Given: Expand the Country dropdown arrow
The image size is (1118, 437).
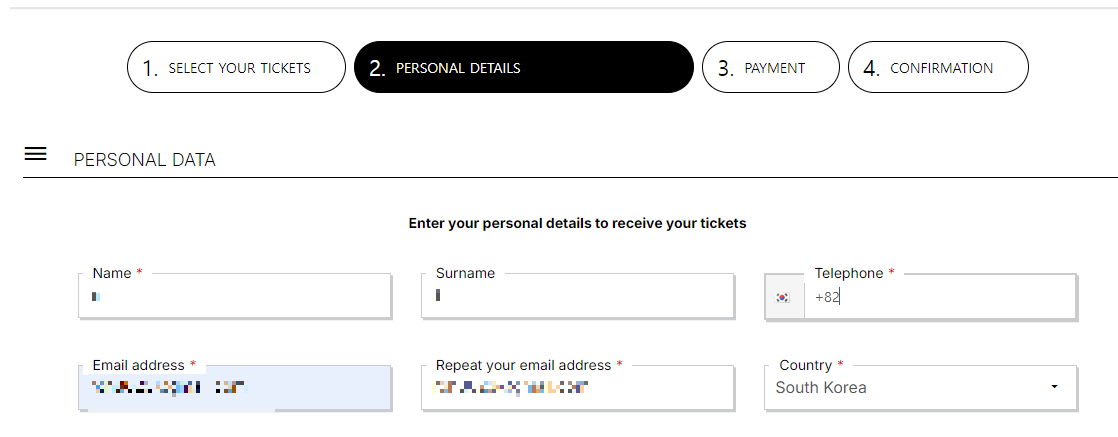Looking at the screenshot, I should point(1054,388).
